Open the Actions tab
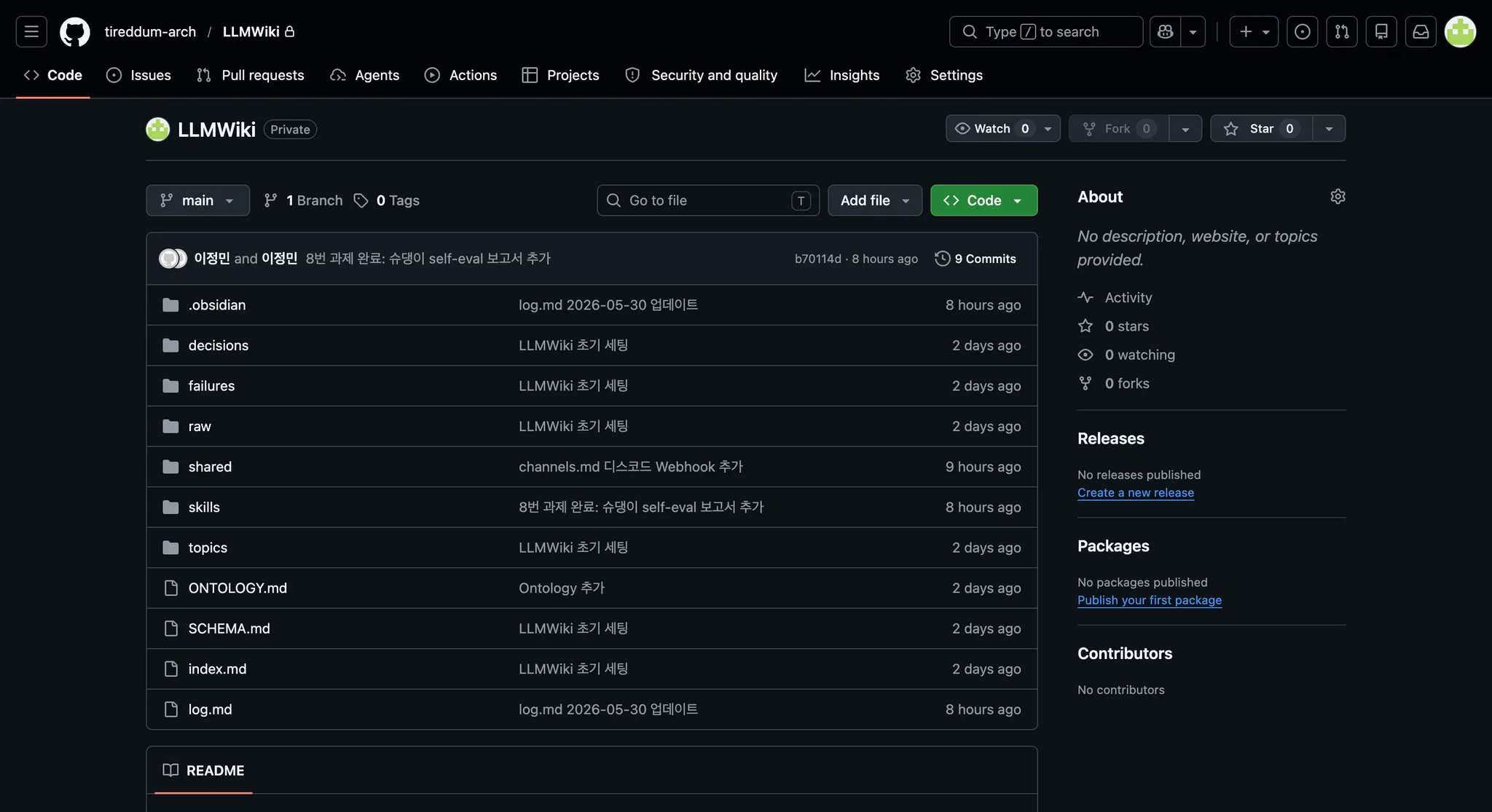 pyautogui.click(x=460, y=75)
